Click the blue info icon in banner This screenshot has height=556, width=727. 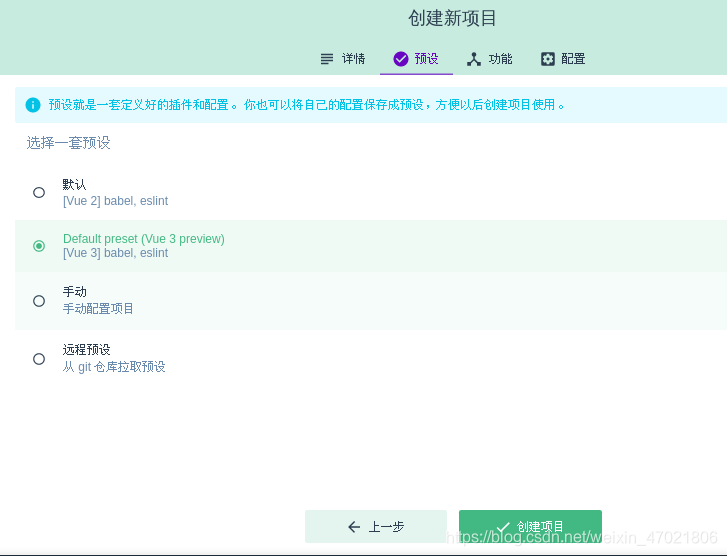(33, 105)
